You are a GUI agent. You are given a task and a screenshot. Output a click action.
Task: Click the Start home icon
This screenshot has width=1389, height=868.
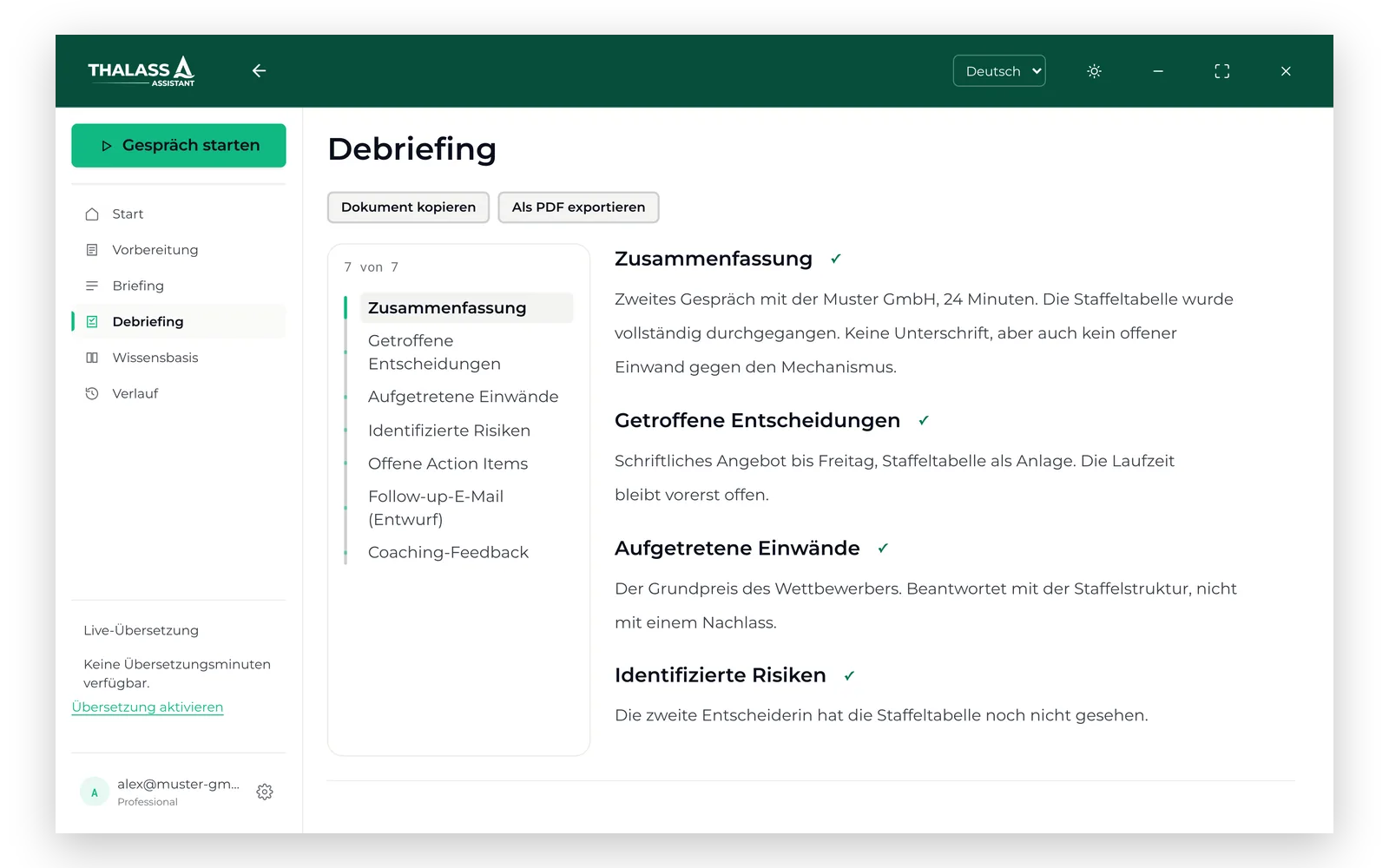coord(92,214)
